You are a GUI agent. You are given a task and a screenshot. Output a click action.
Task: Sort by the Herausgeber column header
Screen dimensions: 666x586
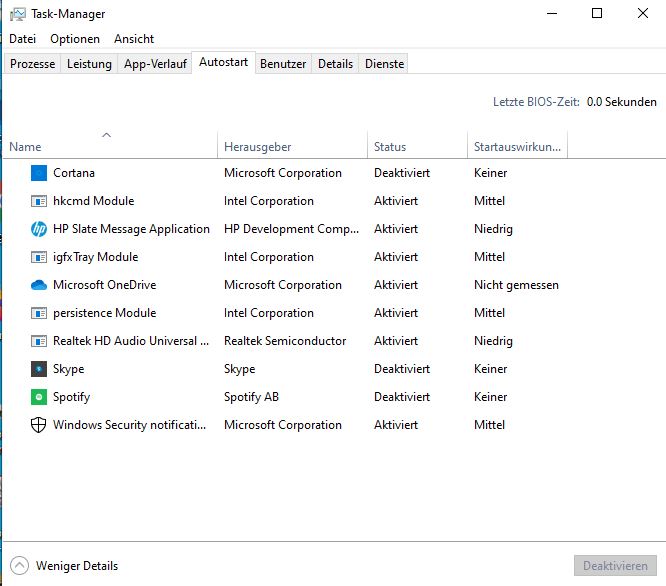[x=292, y=146]
